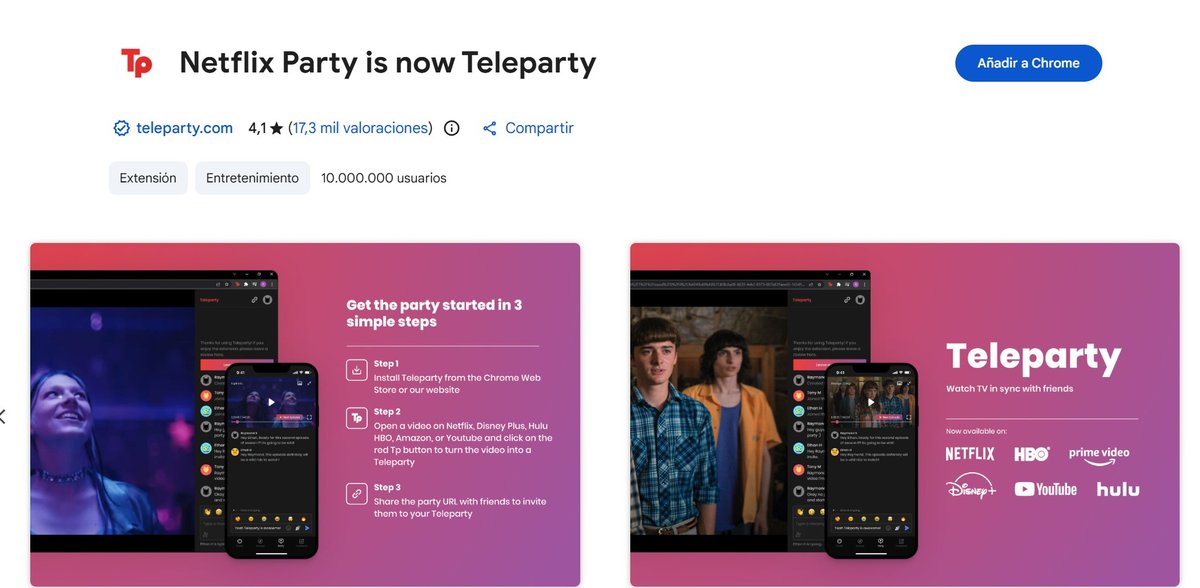Click the download icon beside Step 1
Viewport: 1200px width, 588px height.
pos(356,370)
